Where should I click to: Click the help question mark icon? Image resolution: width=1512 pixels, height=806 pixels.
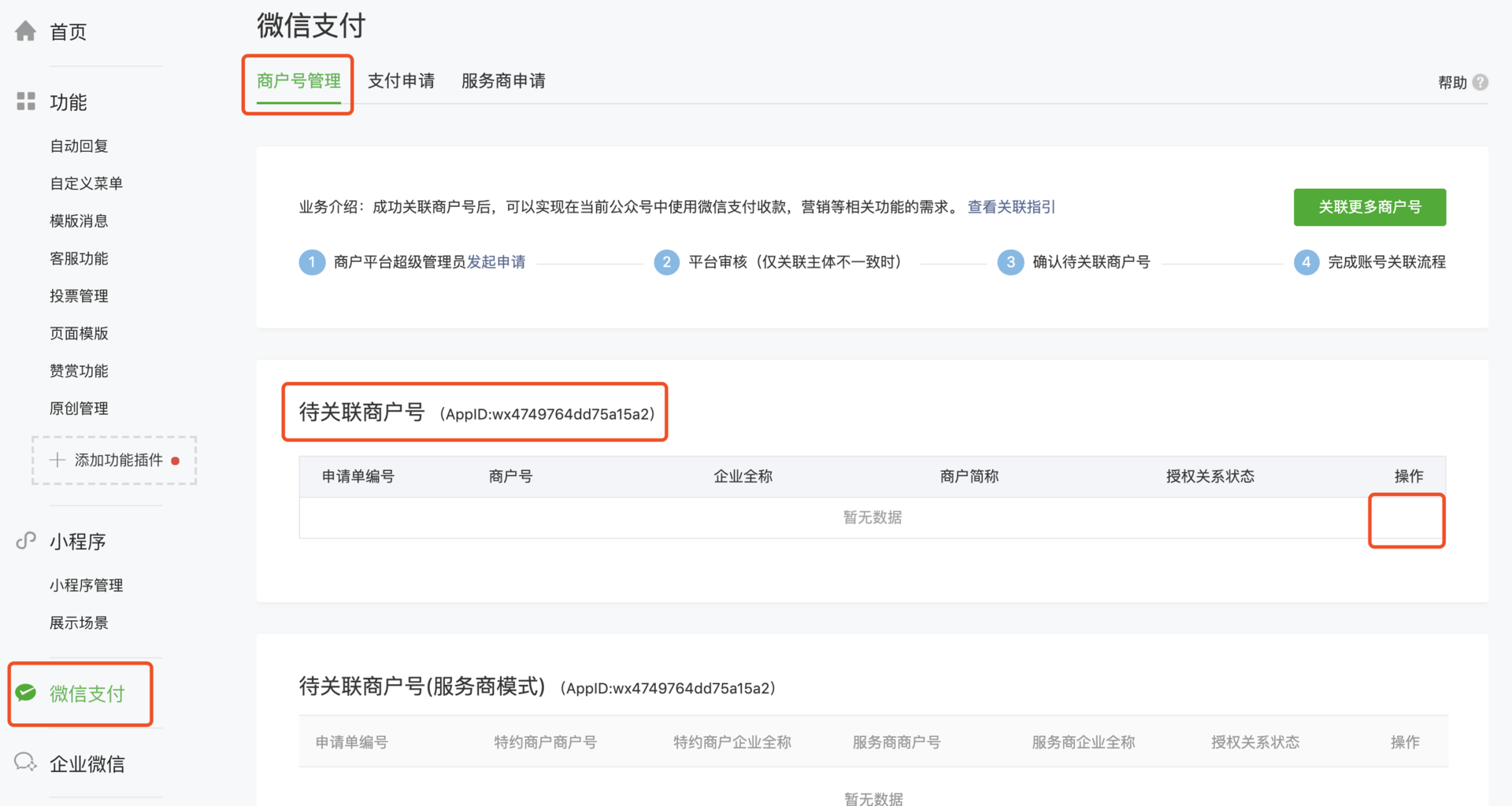tap(1480, 82)
